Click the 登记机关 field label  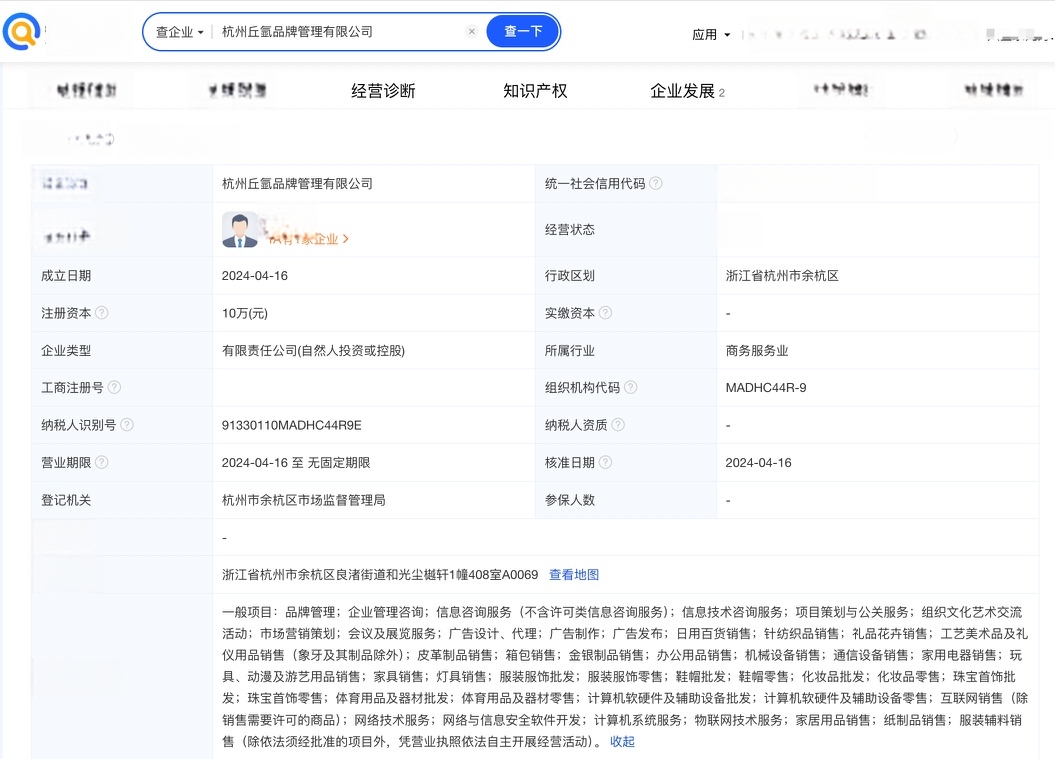(66, 500)
